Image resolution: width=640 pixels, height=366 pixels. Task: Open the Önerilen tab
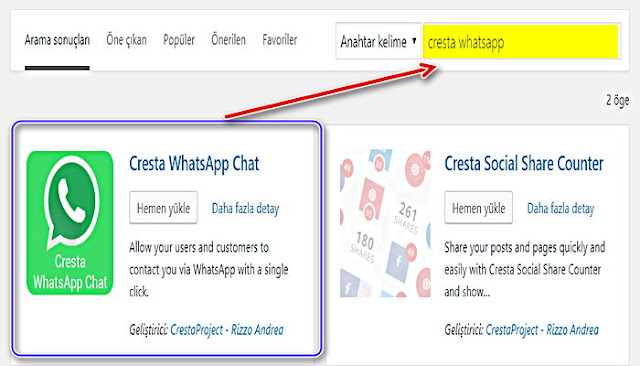228,40
